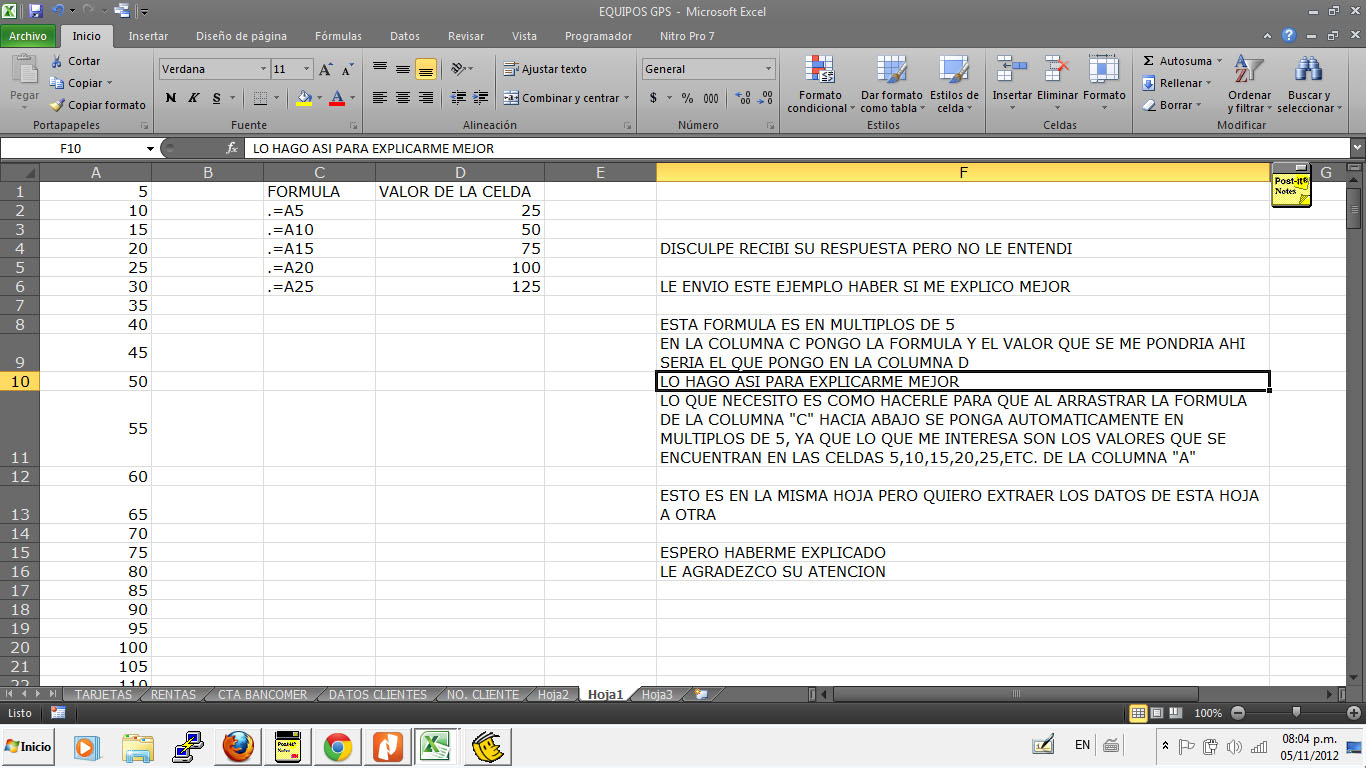Click the Post-it Notes yellow icon
The image size is (1366, 768).
click(1291, 185)
